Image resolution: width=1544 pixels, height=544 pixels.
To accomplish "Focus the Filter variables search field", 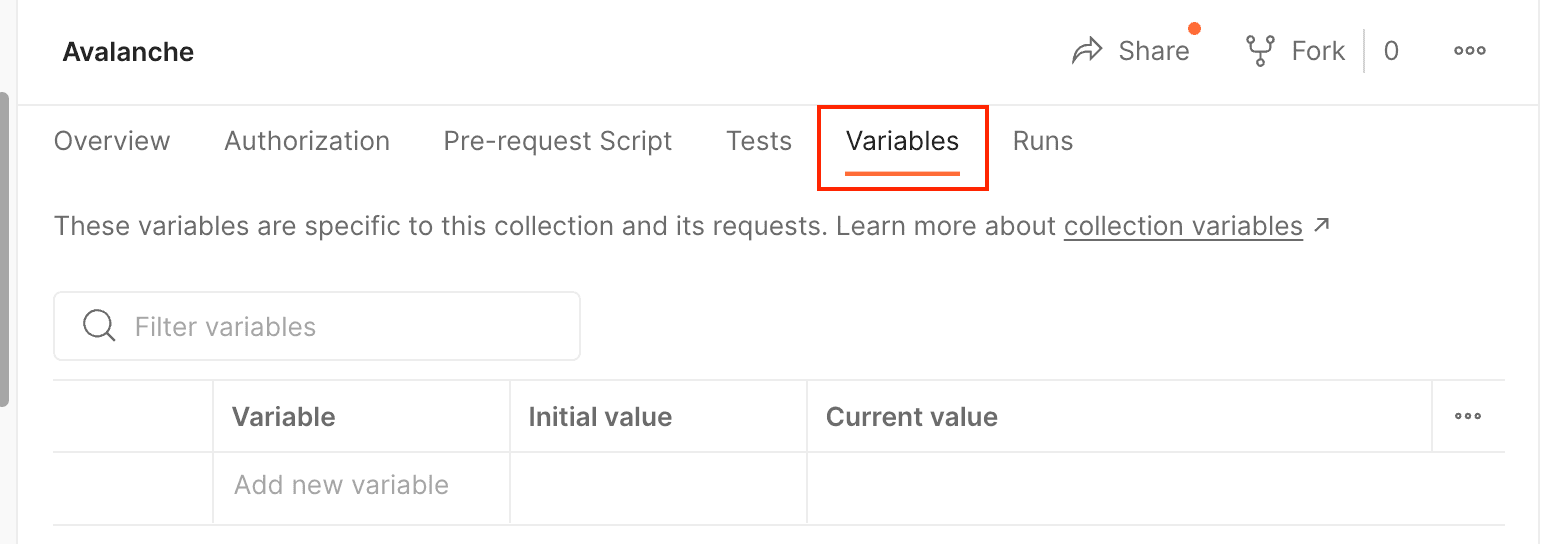I will tap(340, 326).
